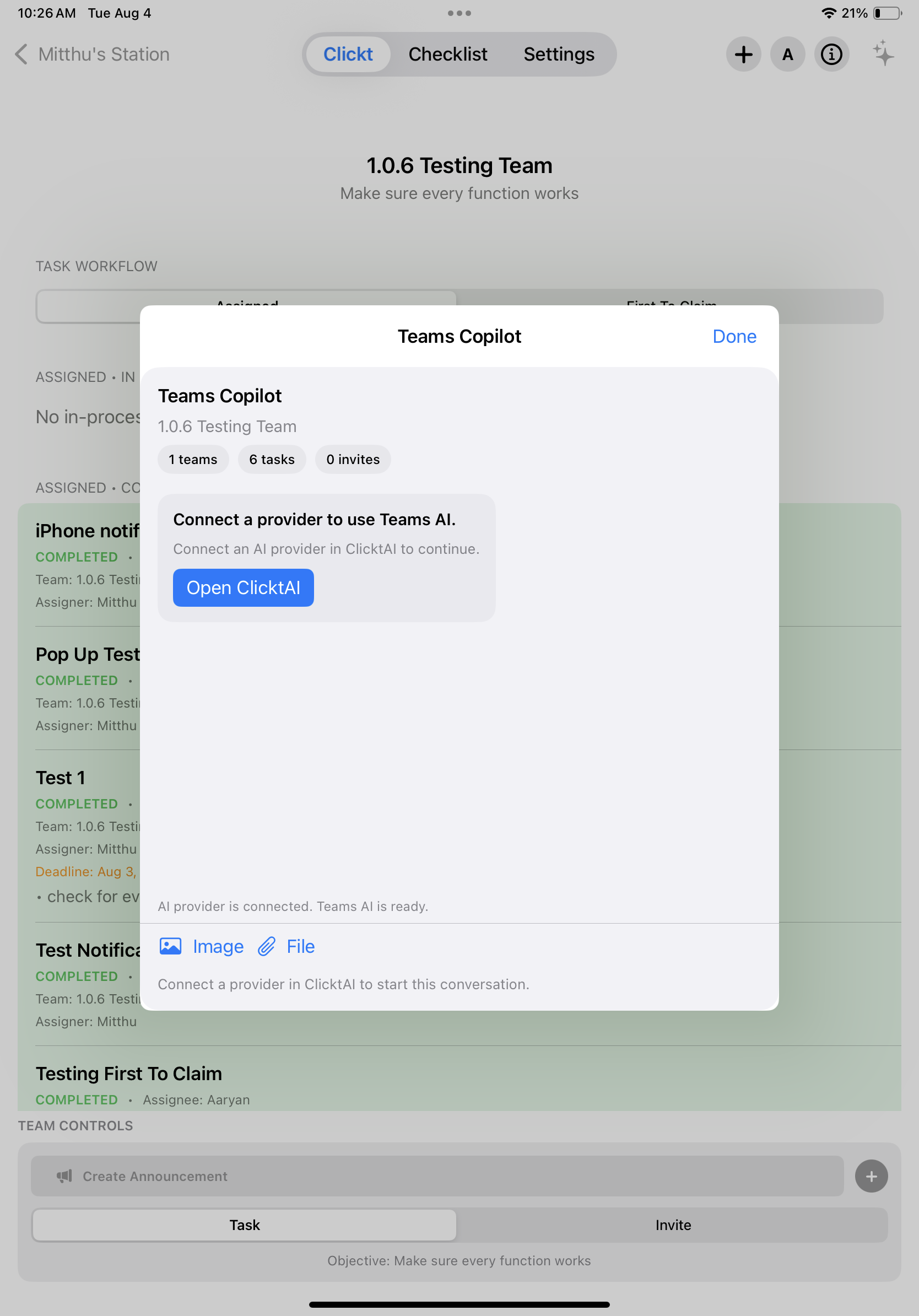Screen dimensions: 919x1316
Task: Tap the File attachment label
Action: (301, 946)
